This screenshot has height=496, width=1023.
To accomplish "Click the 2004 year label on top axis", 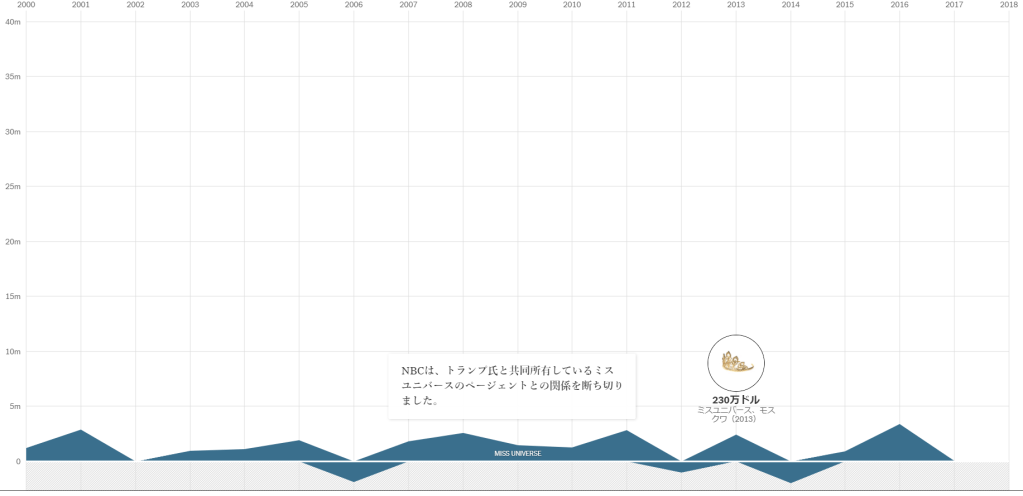I will click(x=244, y=5).
